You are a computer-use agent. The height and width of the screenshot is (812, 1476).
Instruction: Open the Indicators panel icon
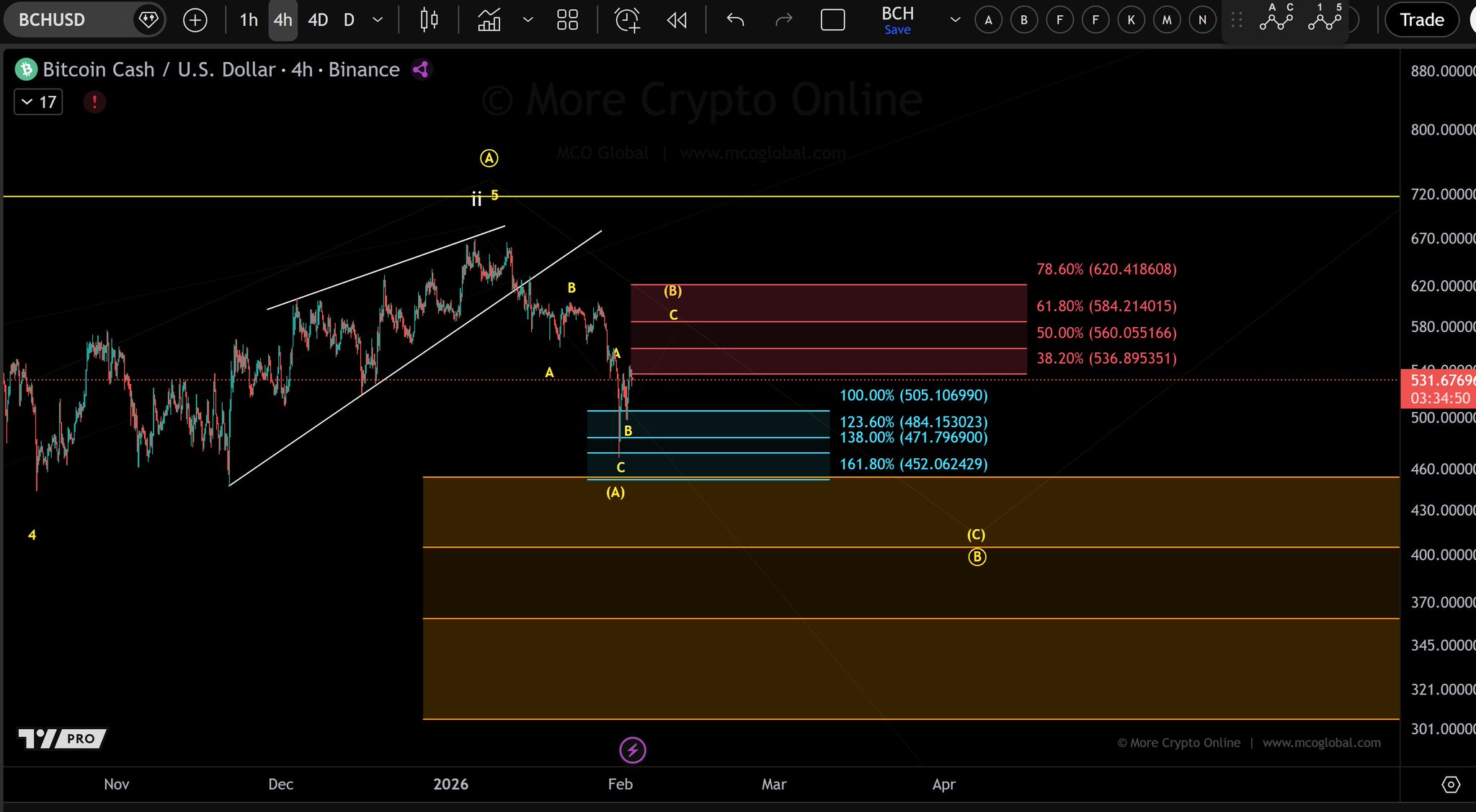(489, 20)
